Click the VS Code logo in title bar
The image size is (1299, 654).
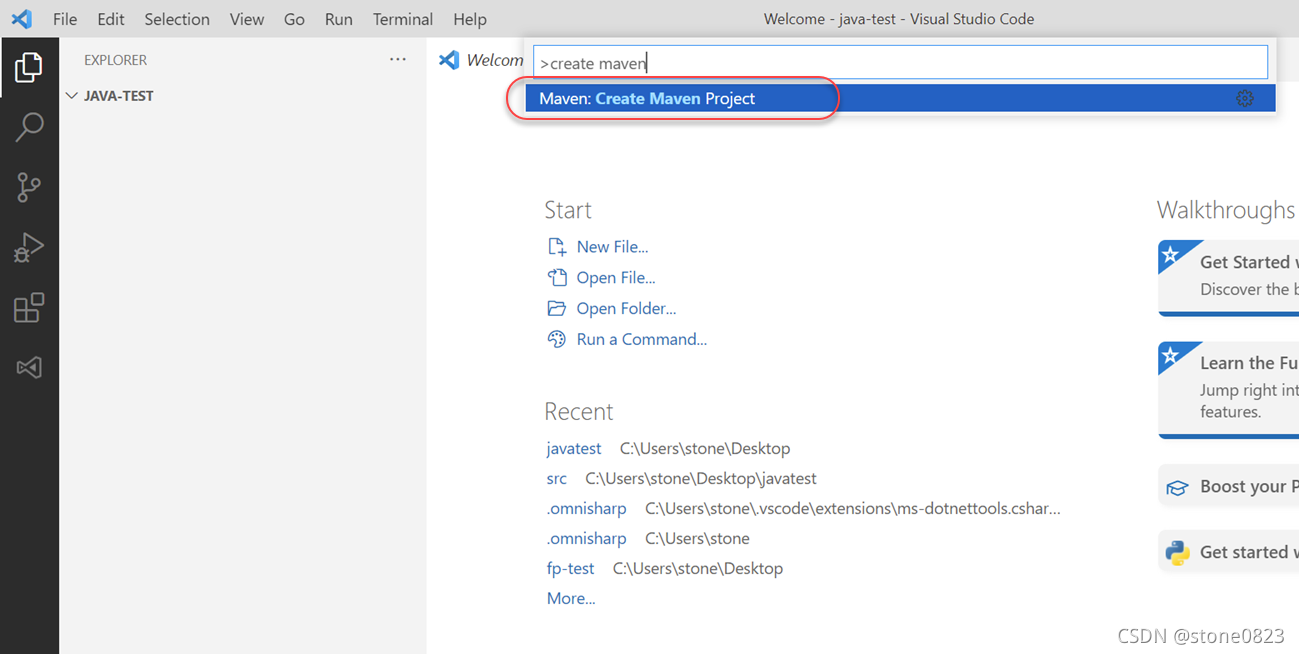pos(22,19)
